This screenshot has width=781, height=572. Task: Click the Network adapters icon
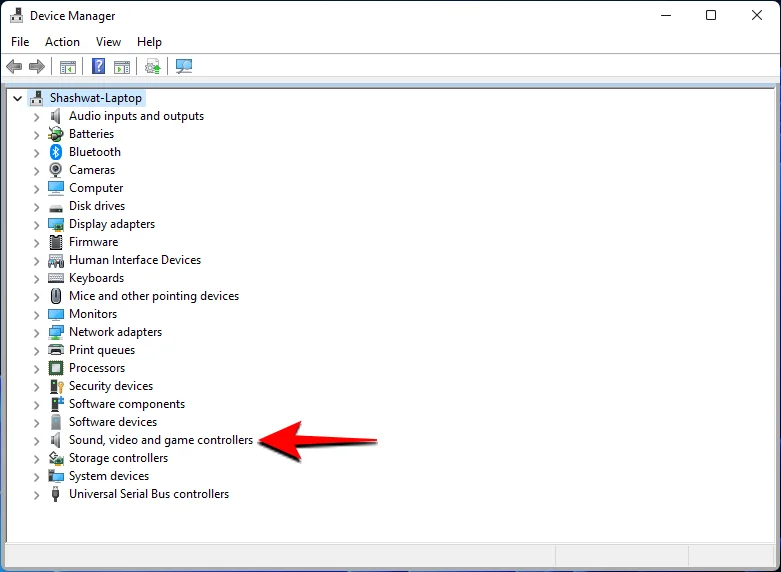(x=56, y=332)
